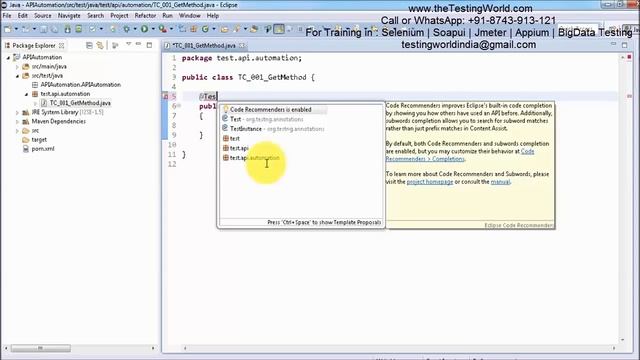The image size is (640, 360).
Task: Click the Package Explorer view icon
Action: point(7,45)
